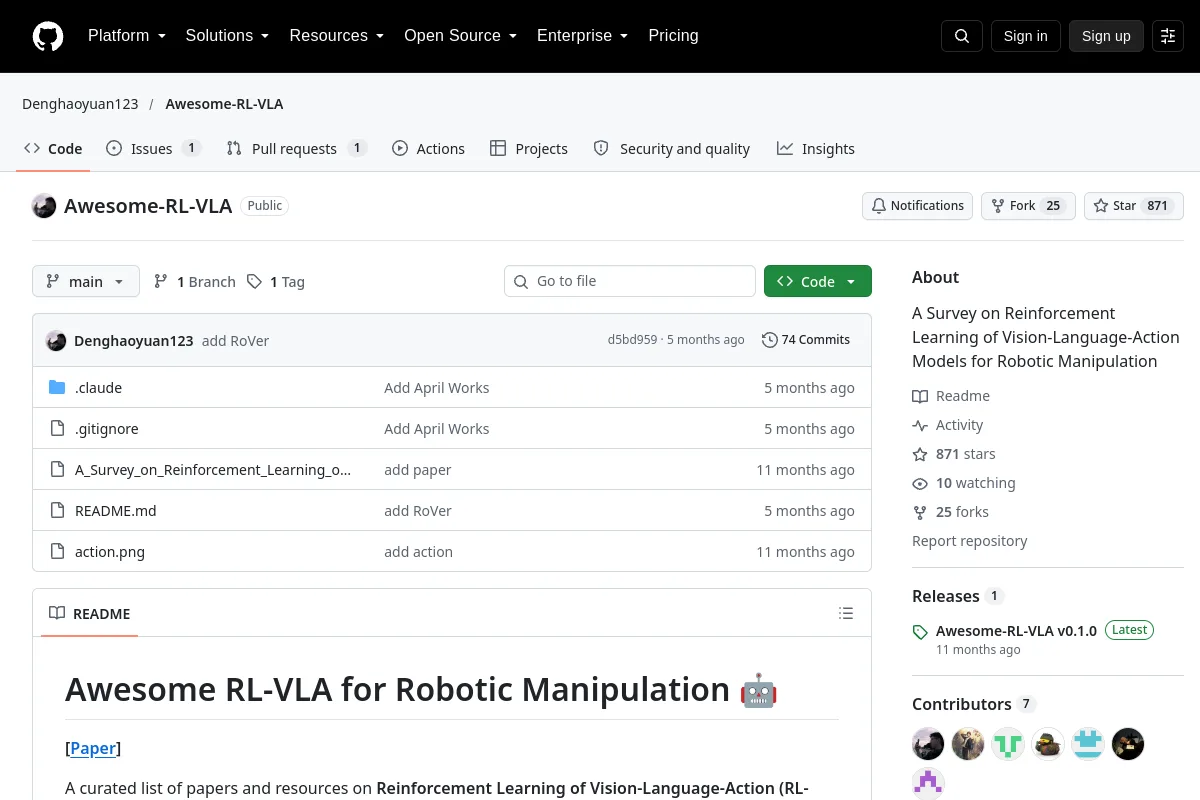The width and height of the screenshot is (1200, 800).
Task: Switch to the Projects tab
Action: click(529, 149)
